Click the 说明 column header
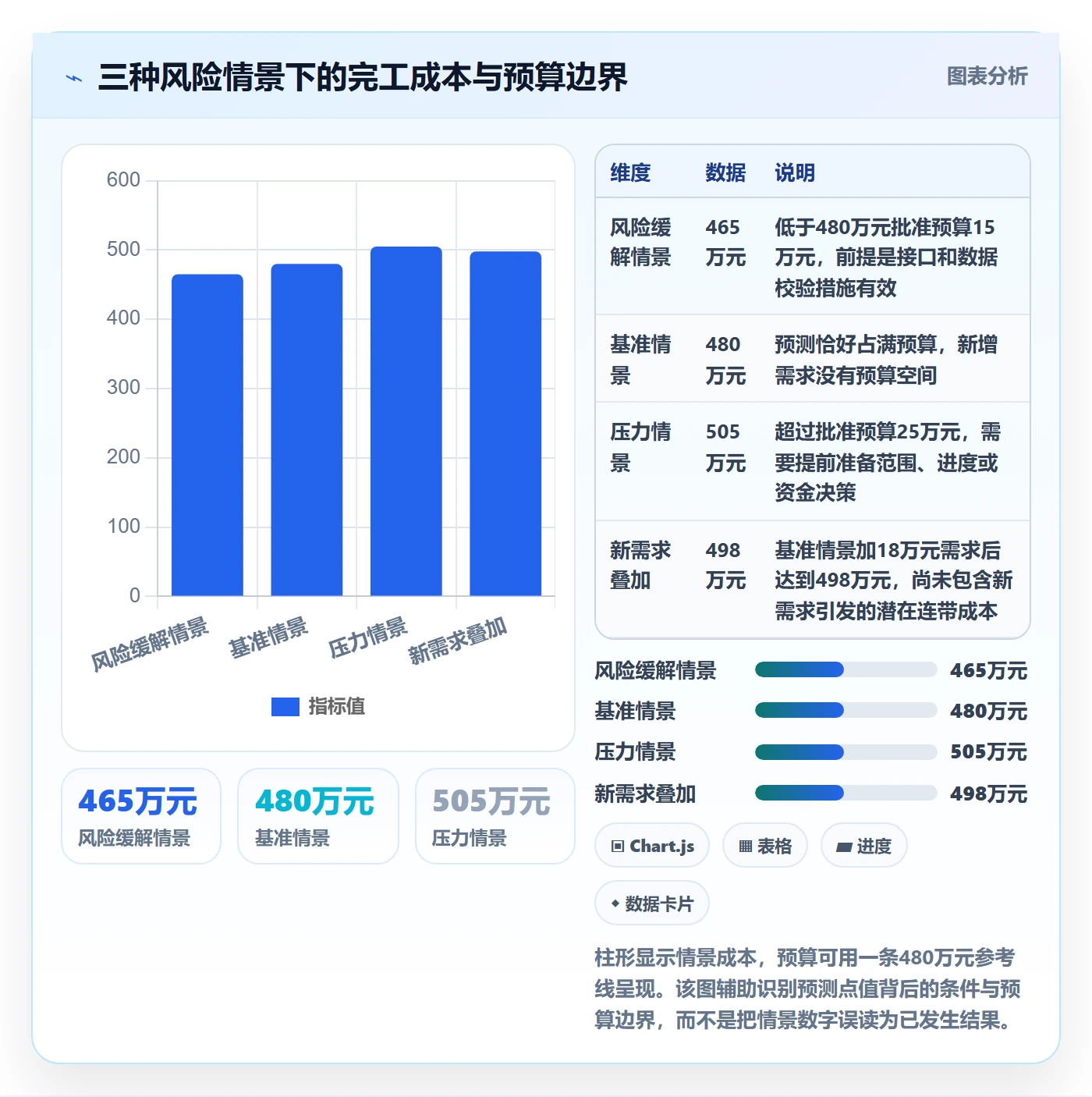 click(795, 172)
